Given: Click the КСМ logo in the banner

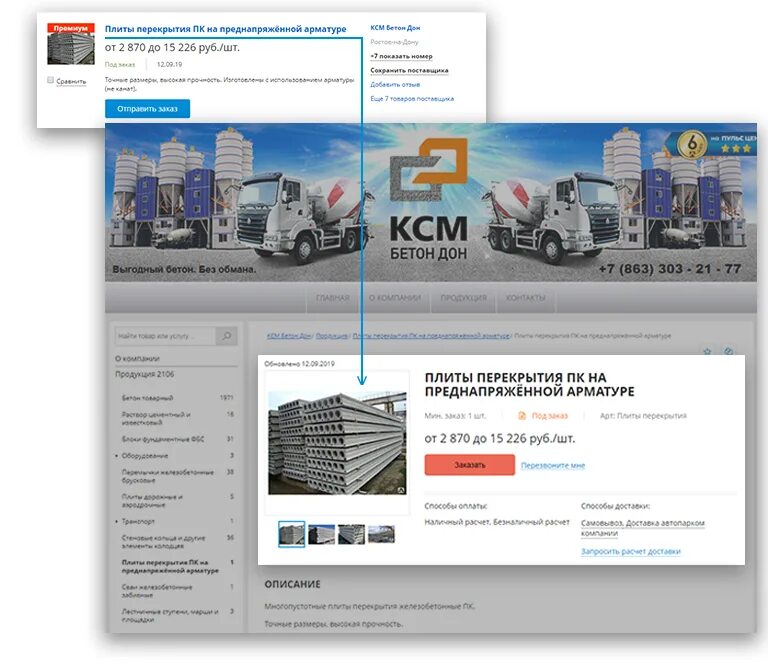Looking at the screenshot, I should coord(429,198).
